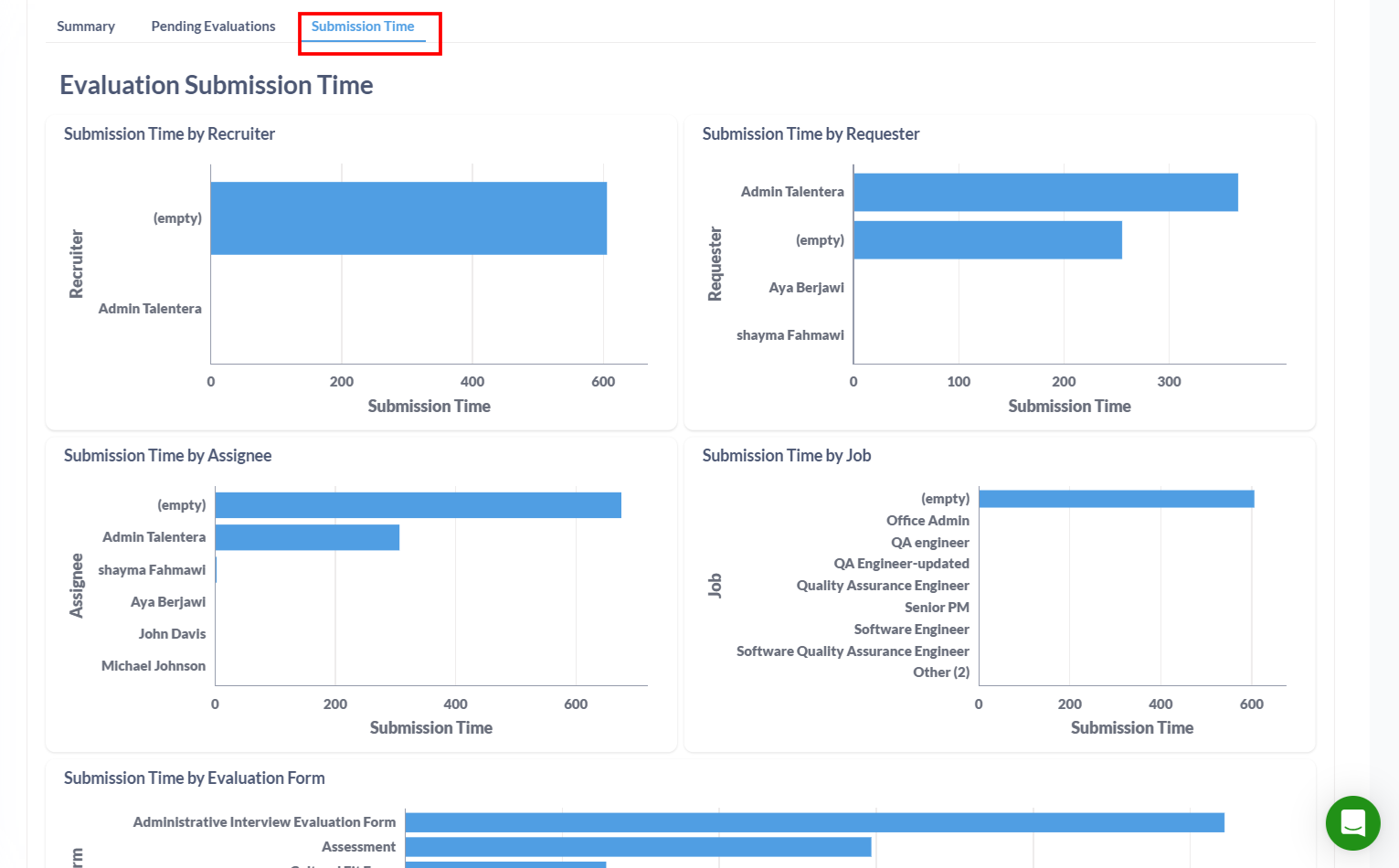Click the Submission Time by Job title

[786, 456]
